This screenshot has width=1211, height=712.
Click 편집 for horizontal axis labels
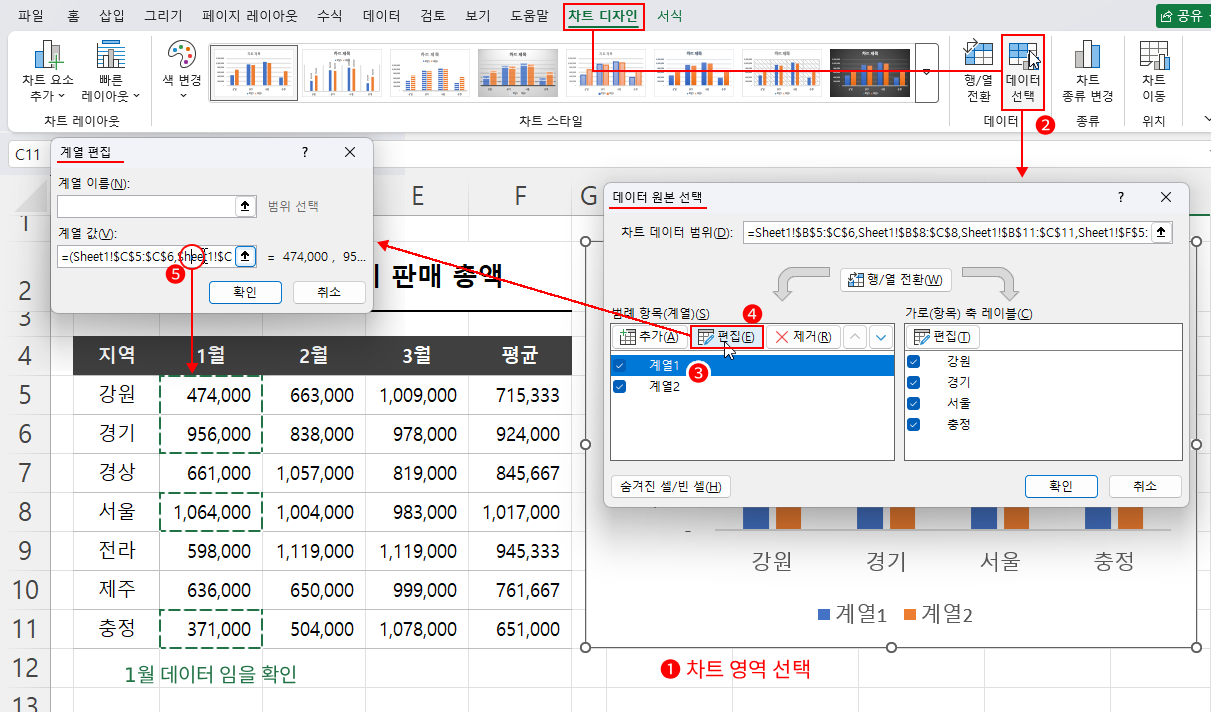coord(944,337)
